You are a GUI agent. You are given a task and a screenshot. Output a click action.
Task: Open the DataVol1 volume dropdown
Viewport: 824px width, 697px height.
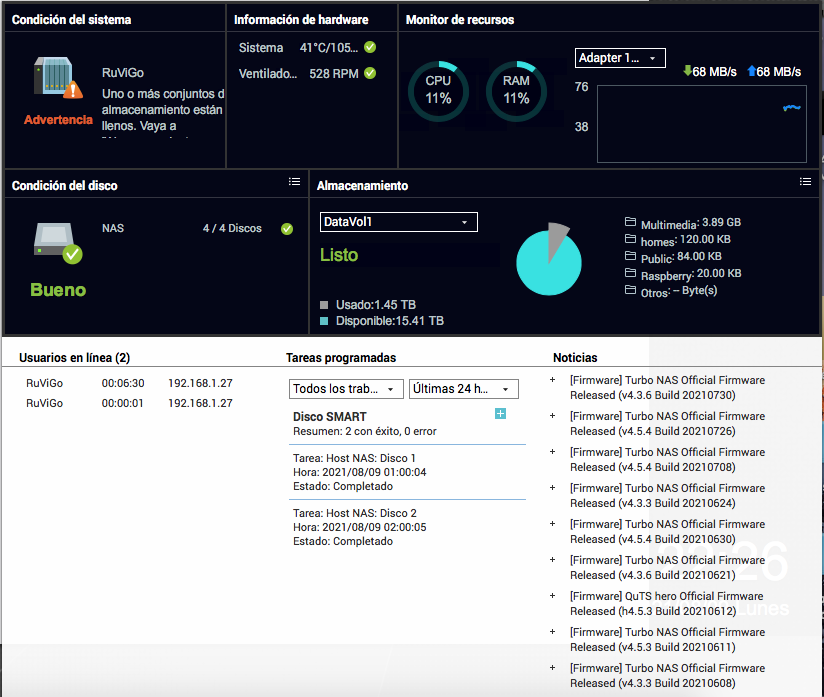398,222
